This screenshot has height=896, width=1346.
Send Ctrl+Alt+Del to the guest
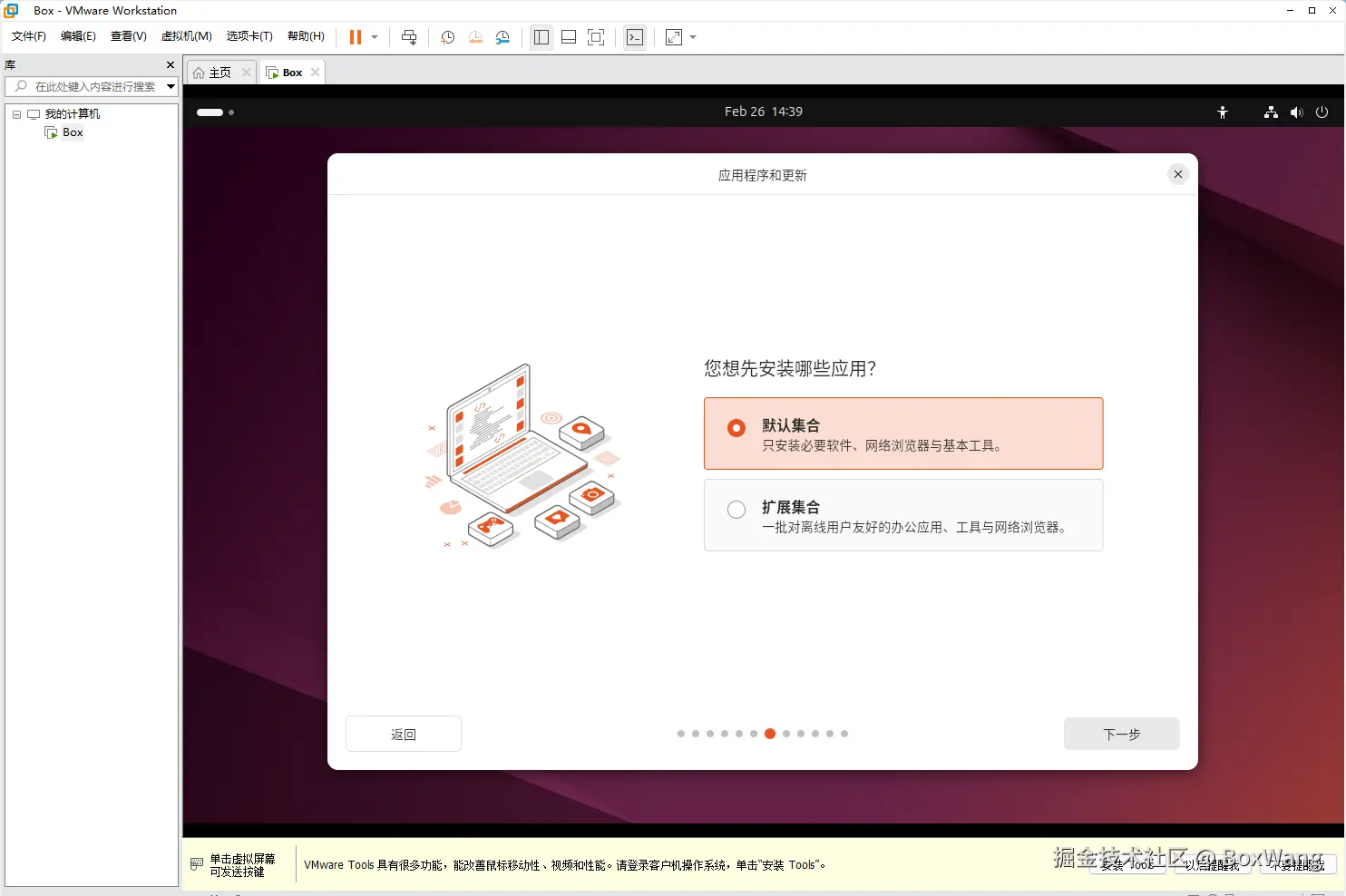(x=409, y=37)
